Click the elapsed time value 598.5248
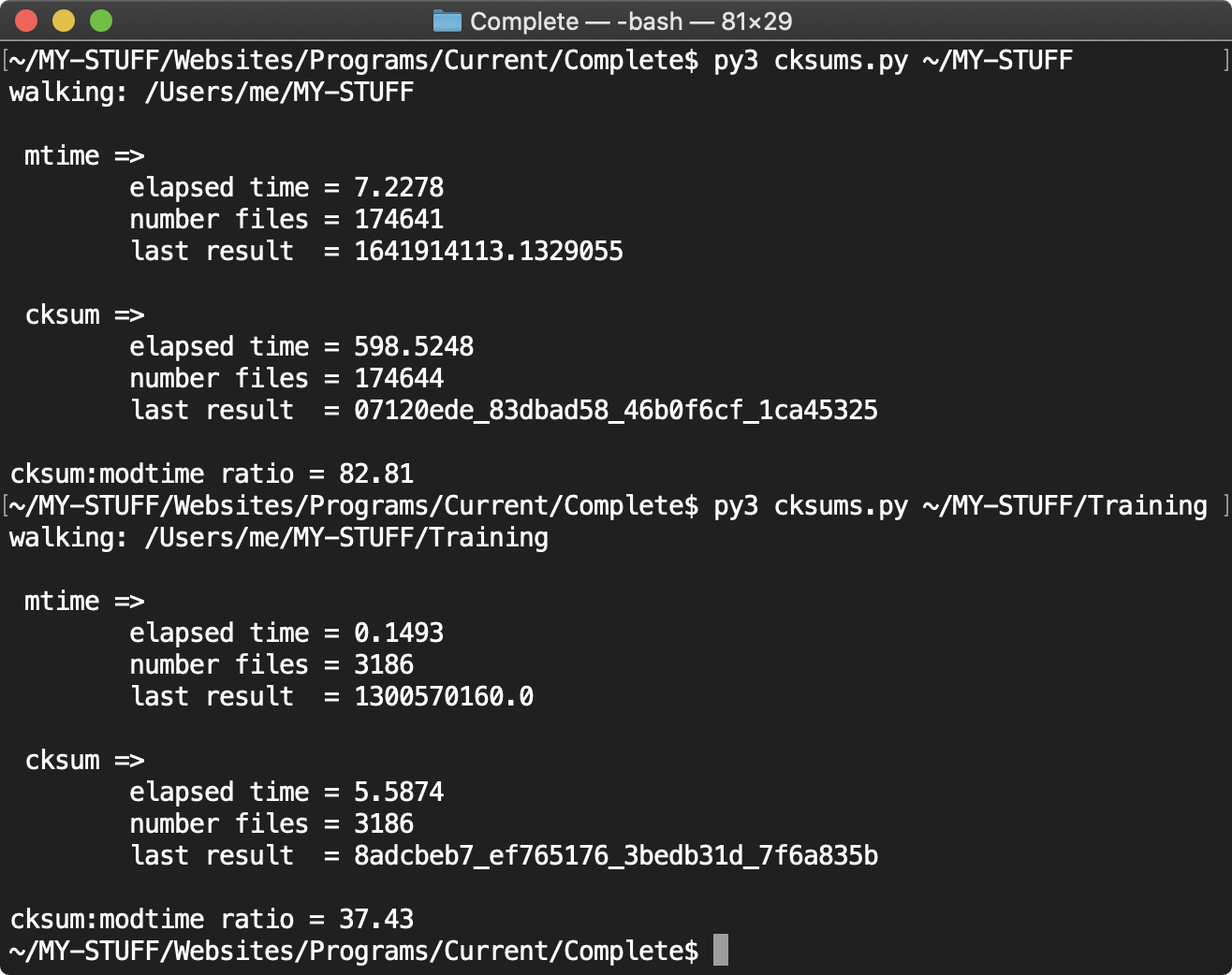 (413, 346)
